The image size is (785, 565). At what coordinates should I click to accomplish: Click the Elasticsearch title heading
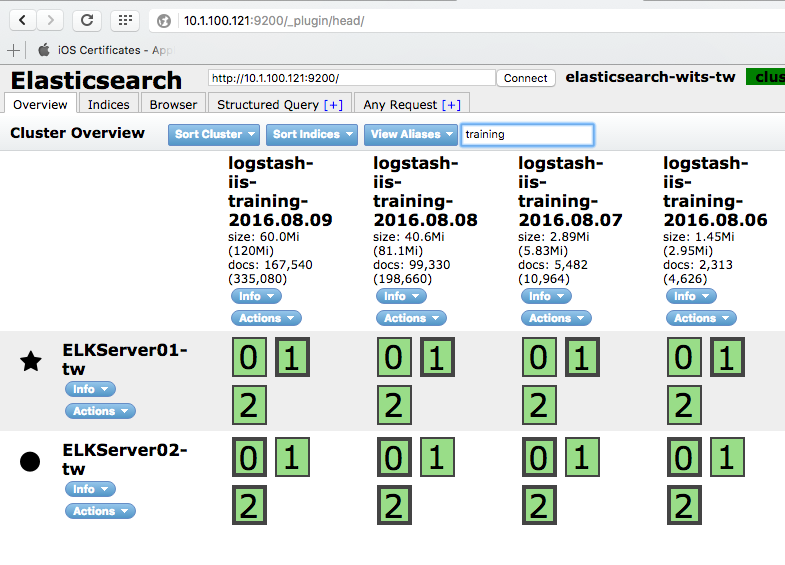96,80
